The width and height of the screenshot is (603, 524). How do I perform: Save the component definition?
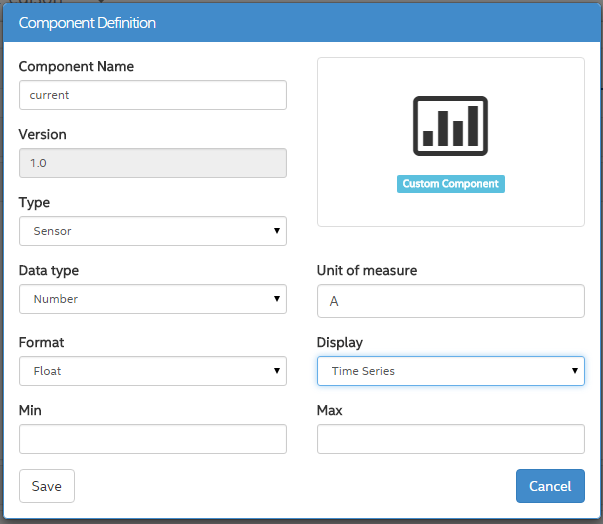pyautogui.click(x=47, y=486)
